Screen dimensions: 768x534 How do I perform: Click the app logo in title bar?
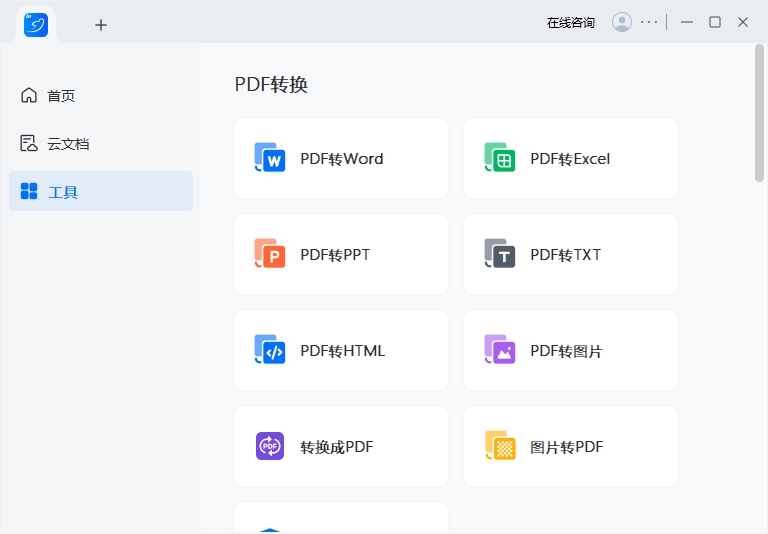click(37, 24)
